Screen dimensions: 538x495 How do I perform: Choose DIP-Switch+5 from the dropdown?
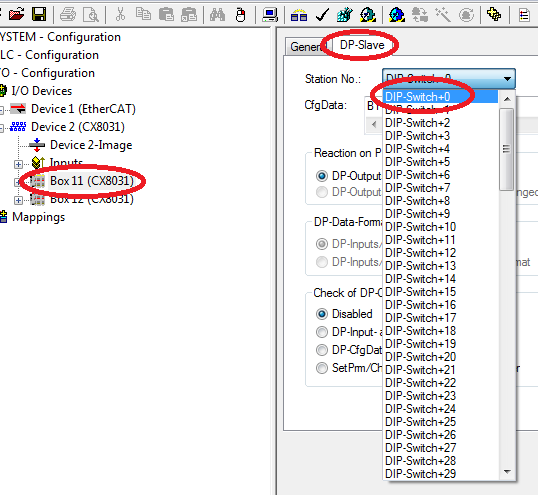pyautogui.click(x=441, y=162)
